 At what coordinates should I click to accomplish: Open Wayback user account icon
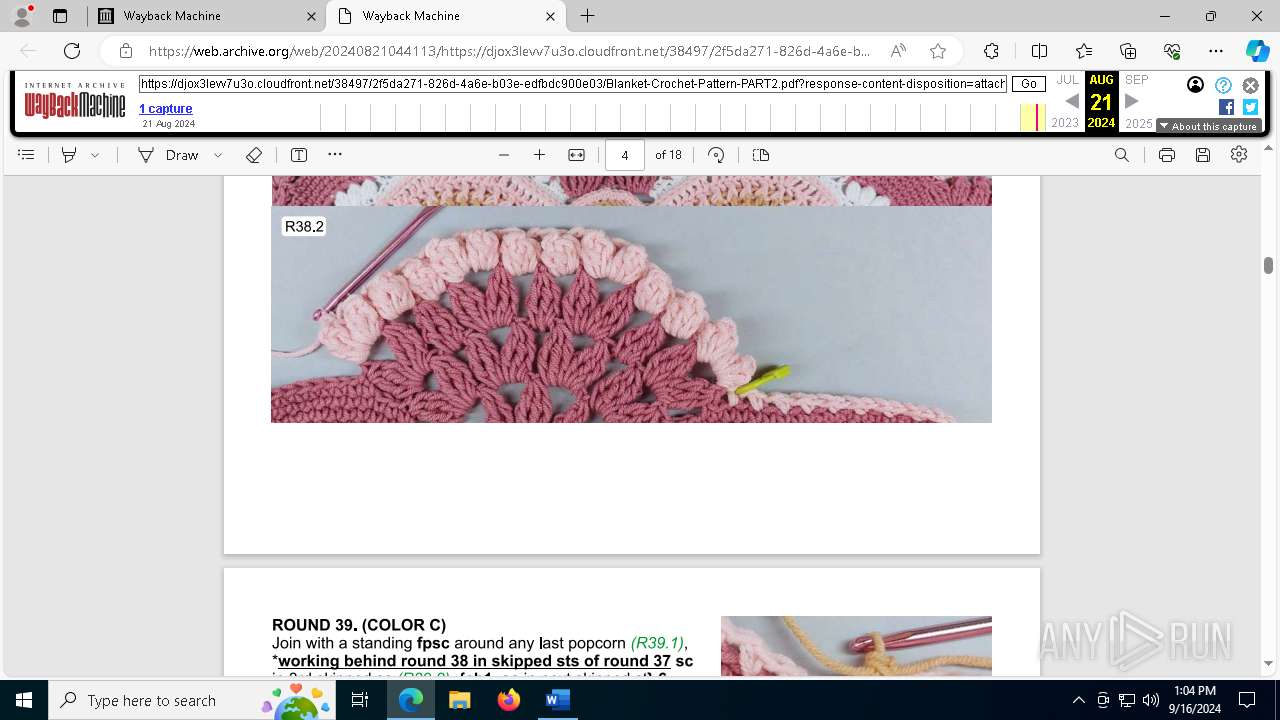click(1195, 85)
